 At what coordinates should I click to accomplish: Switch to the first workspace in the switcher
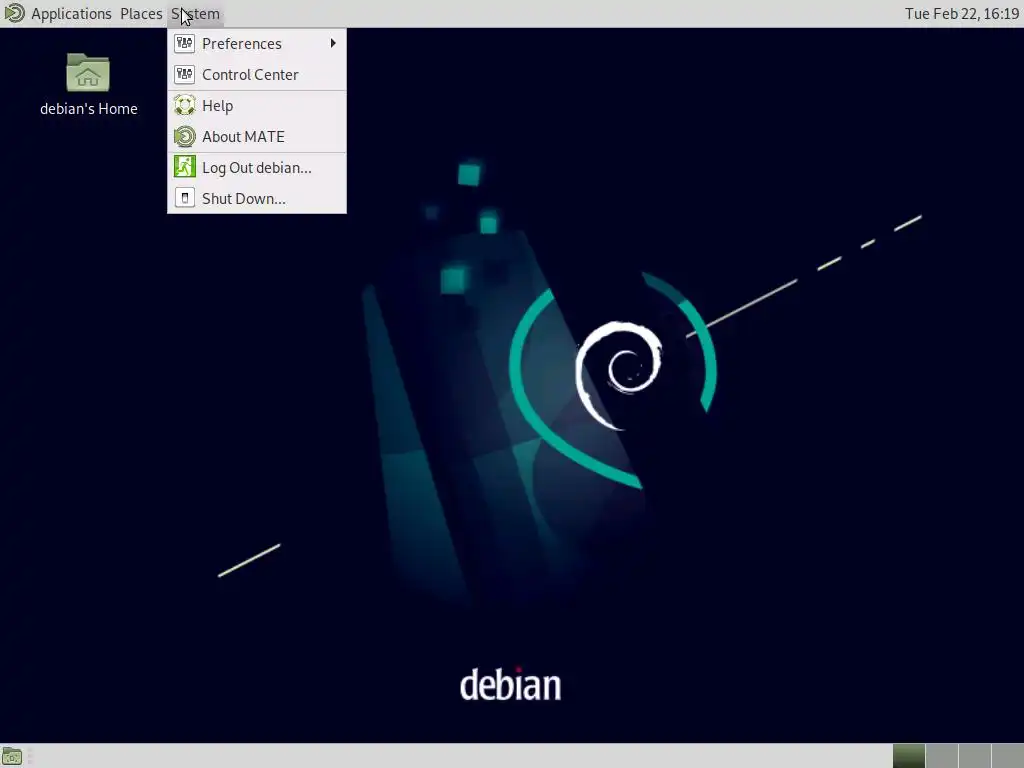[909, 756]
